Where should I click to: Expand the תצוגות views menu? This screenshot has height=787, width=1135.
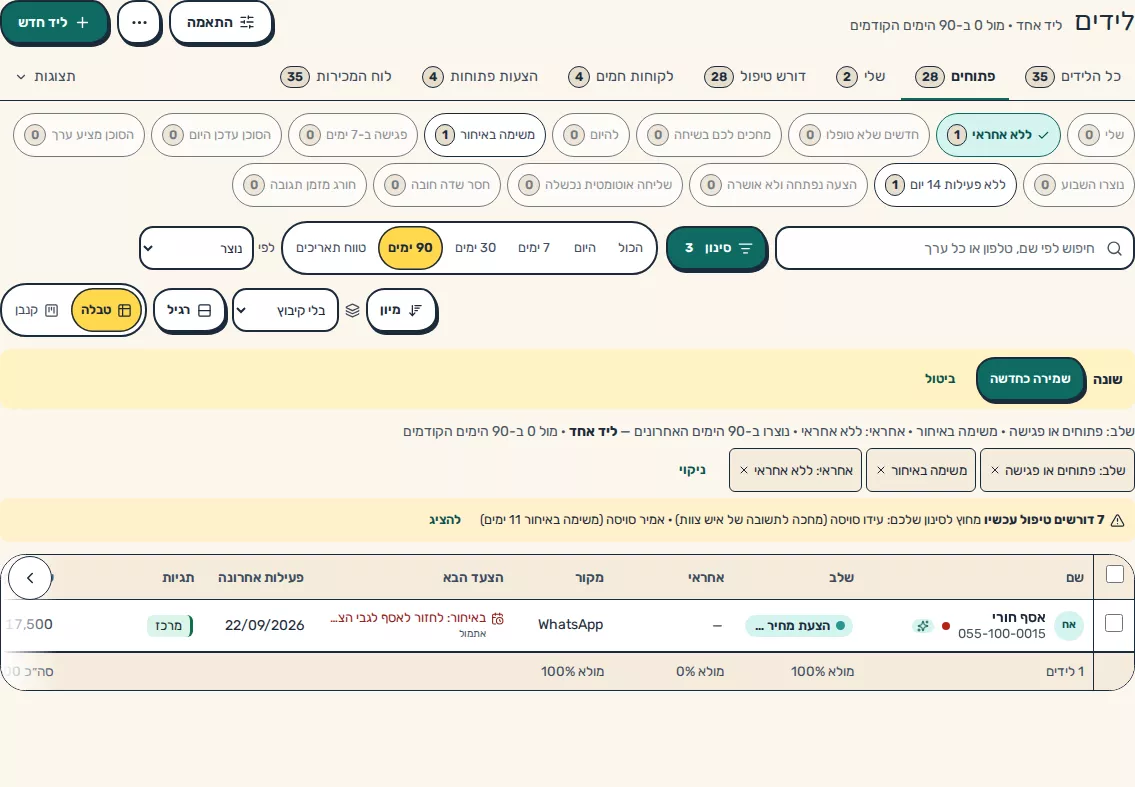click(x=45, y=76)
